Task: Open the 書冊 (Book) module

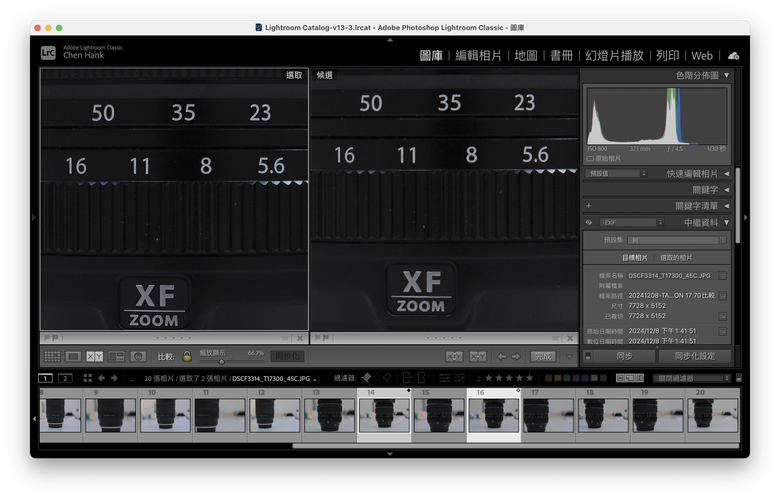Action: [562, 55]
